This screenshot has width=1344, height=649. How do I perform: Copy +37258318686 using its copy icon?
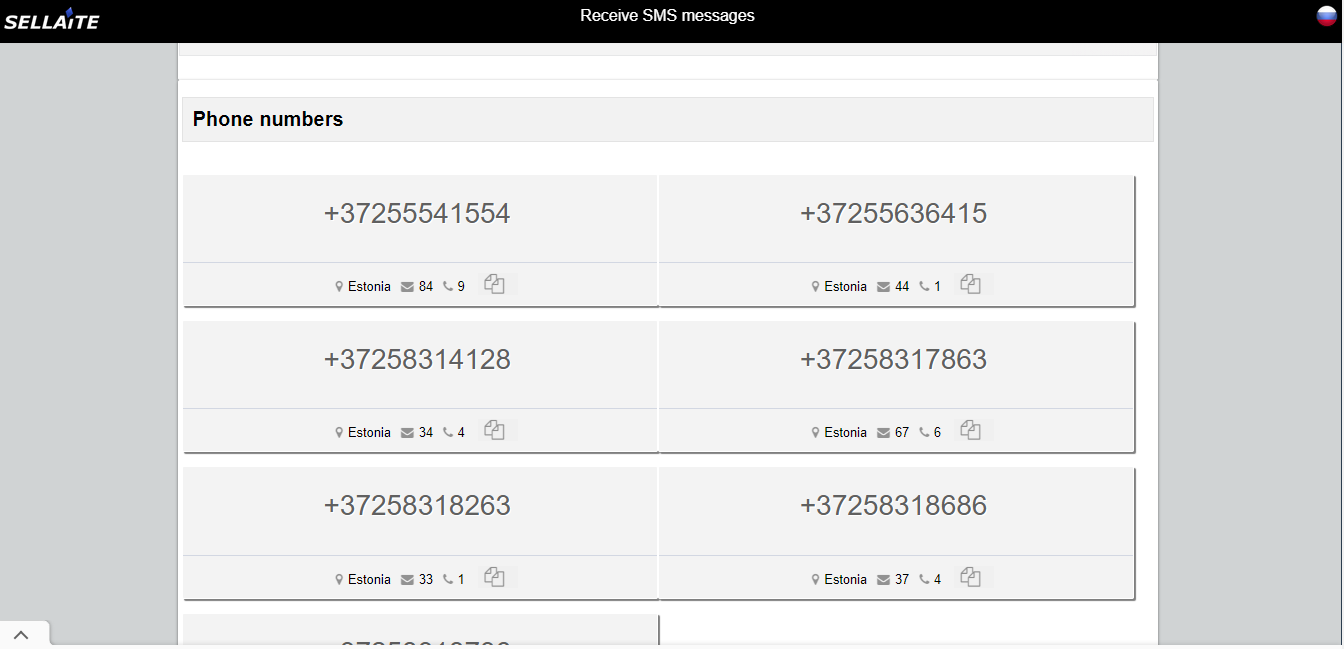click(x=970, y=577)
